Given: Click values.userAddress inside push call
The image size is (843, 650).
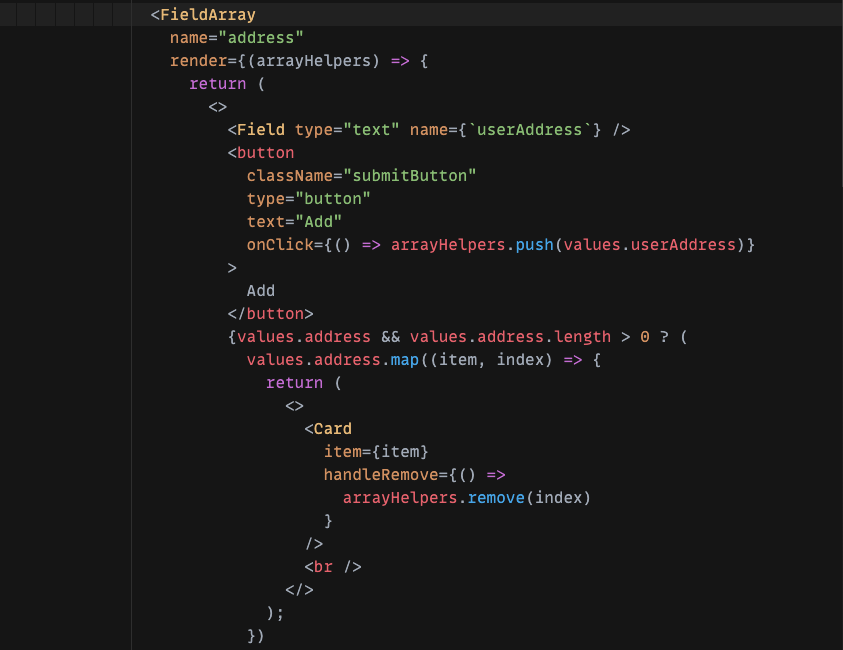Looking at the screenshot, I should click(649, 245).
